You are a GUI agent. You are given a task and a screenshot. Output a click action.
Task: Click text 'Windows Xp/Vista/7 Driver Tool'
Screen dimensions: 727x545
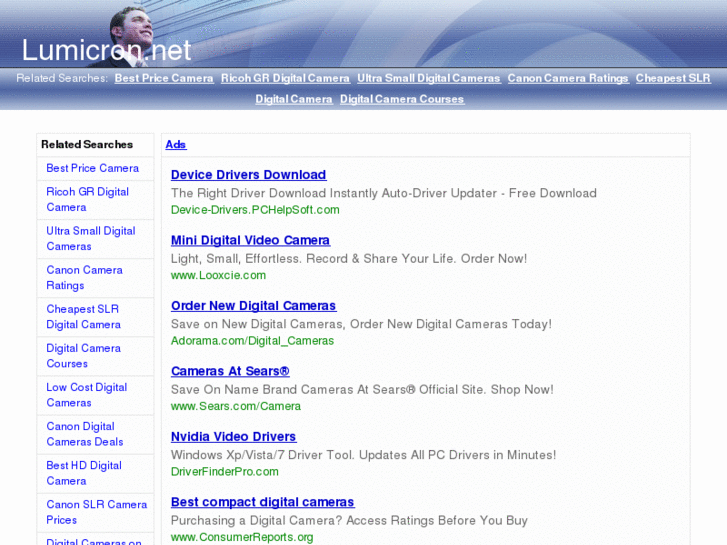click(x=263, y=455)
